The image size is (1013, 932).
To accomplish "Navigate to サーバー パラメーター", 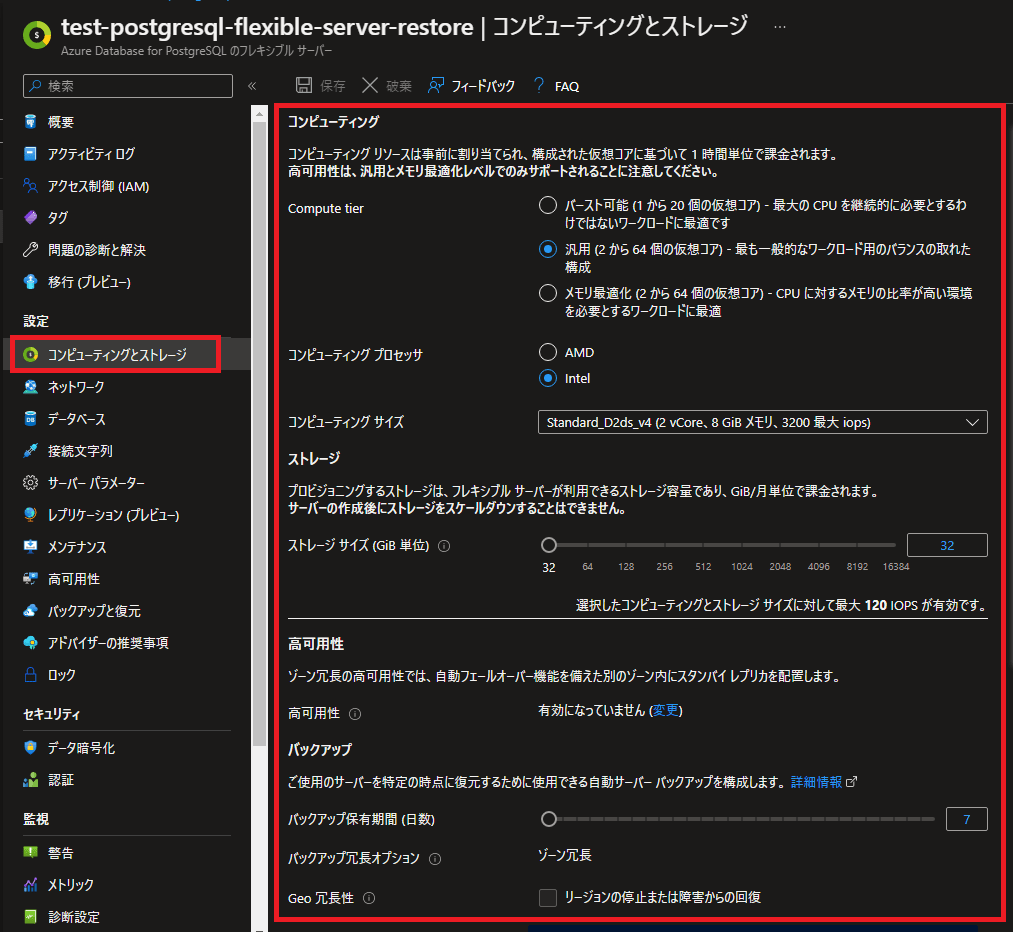I will [x=96, y=482].
